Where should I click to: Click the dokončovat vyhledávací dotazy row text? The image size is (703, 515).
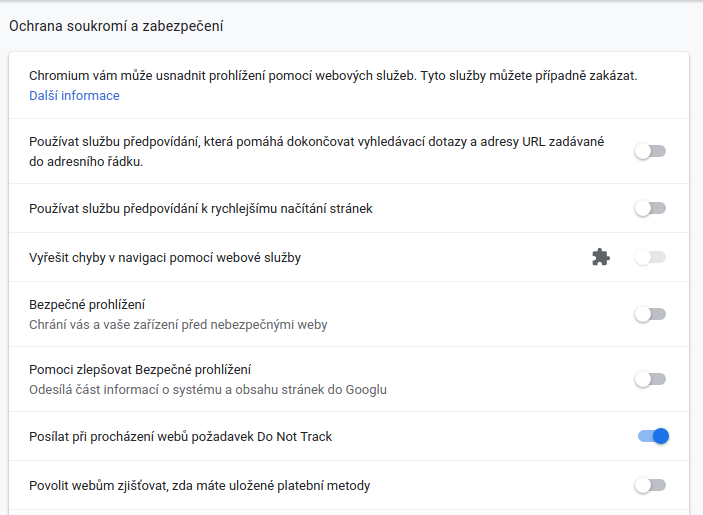(317, 151)
